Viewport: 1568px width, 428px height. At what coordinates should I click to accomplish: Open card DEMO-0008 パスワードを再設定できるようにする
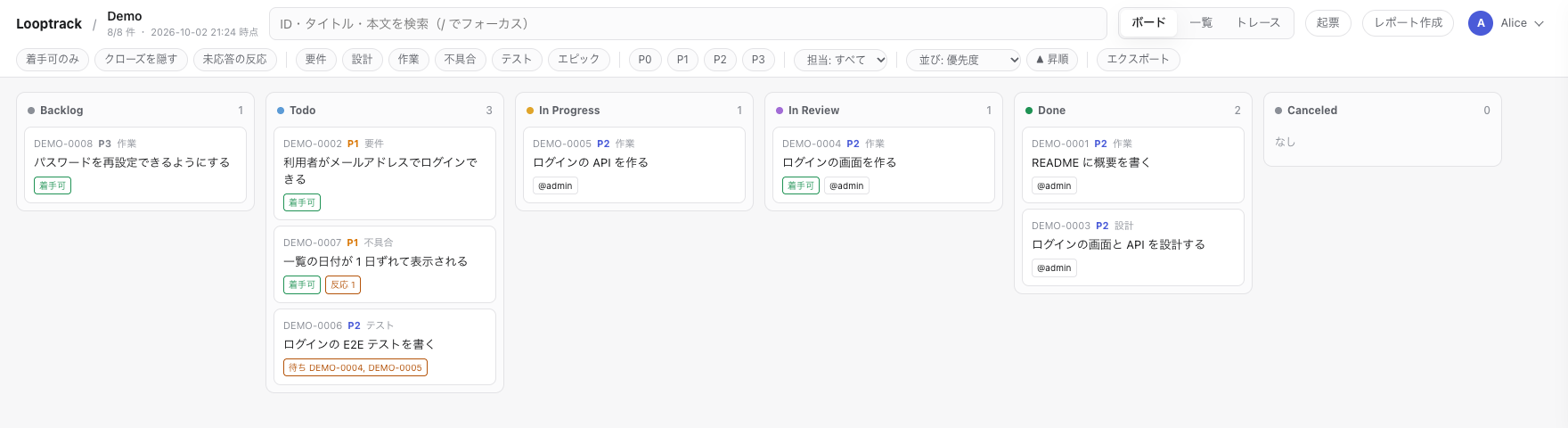click(x=135, y=165)
